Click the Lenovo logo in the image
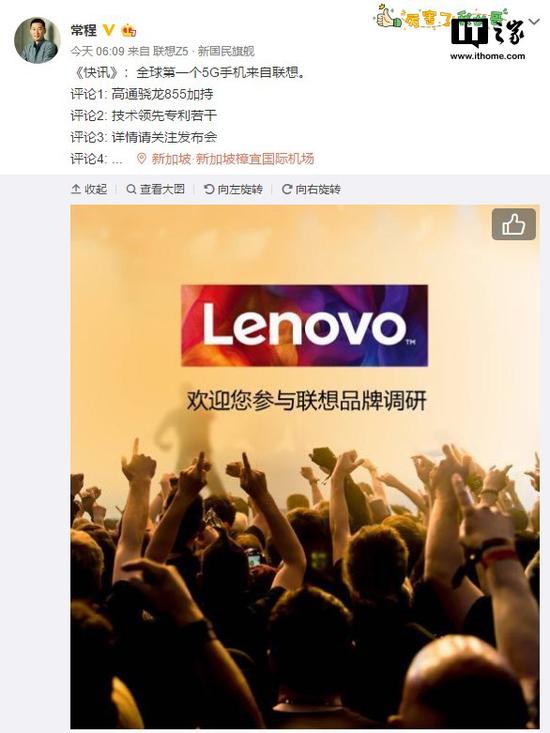Image resolution: width=550 pixels, height=733 pixels. point(304,325)
